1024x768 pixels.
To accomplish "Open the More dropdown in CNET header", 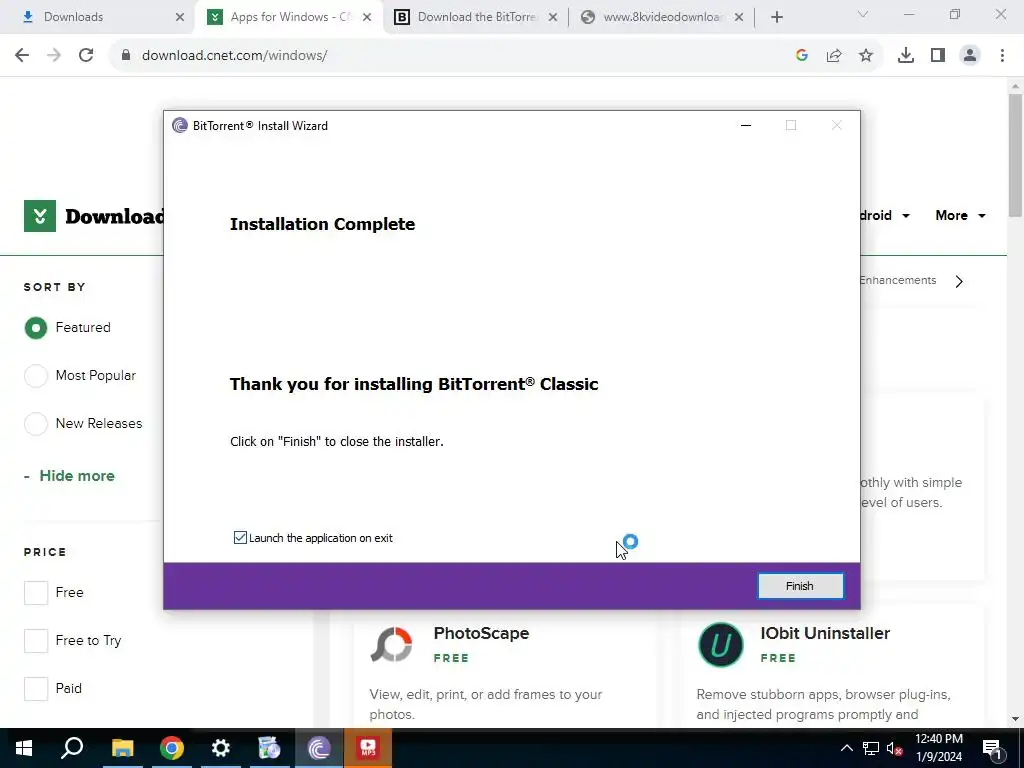I will pyautogui.click(x=960, y=216).
